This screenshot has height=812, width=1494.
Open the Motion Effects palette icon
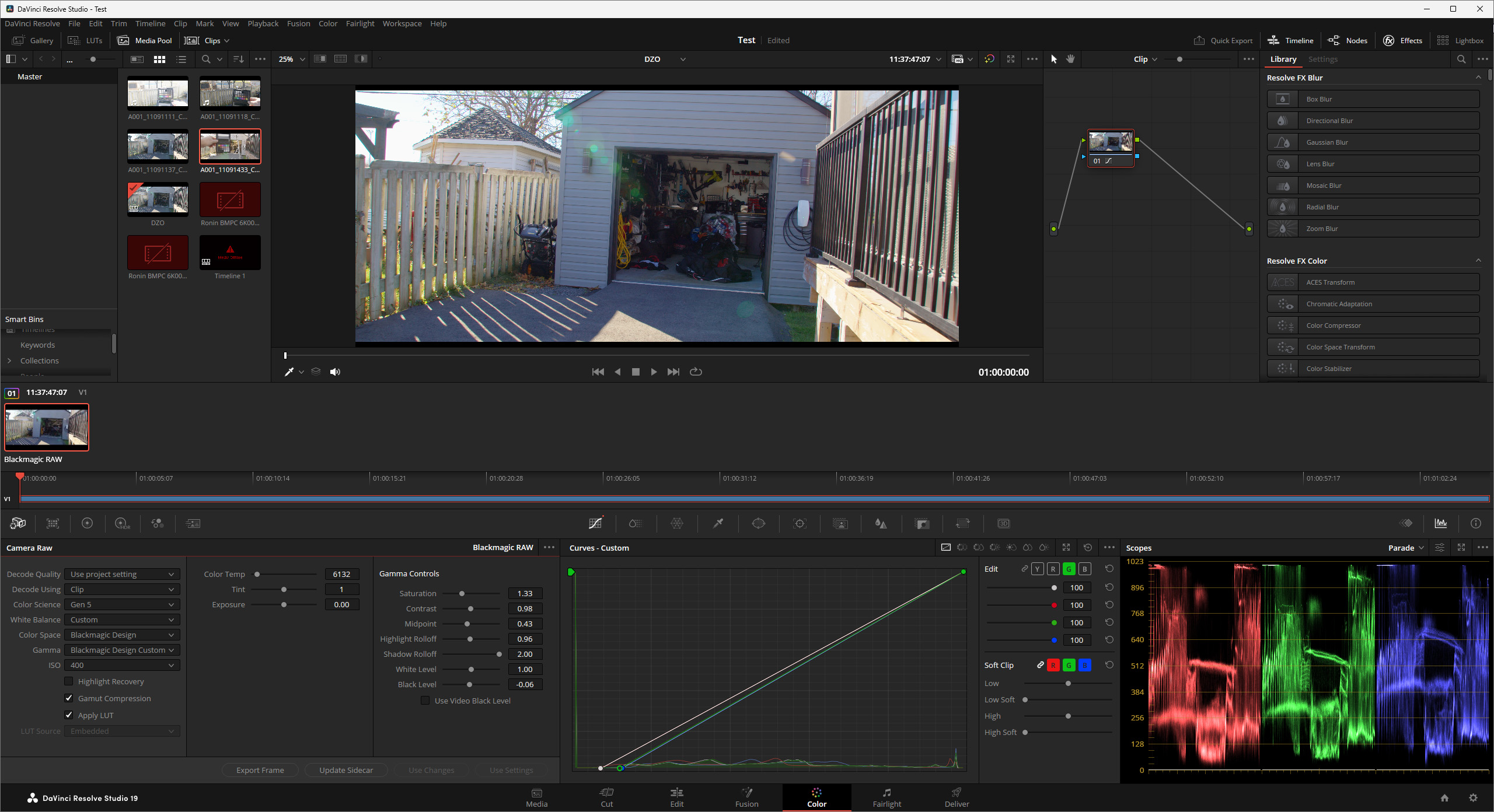193,523
